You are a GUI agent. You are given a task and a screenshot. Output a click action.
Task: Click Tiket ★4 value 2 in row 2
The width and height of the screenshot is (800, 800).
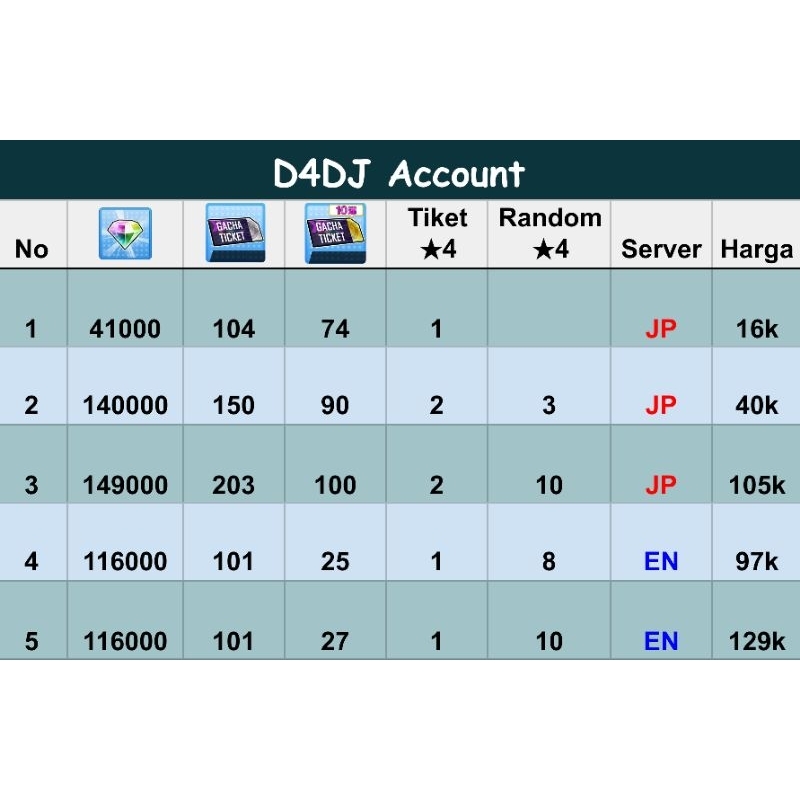(436, 406)
